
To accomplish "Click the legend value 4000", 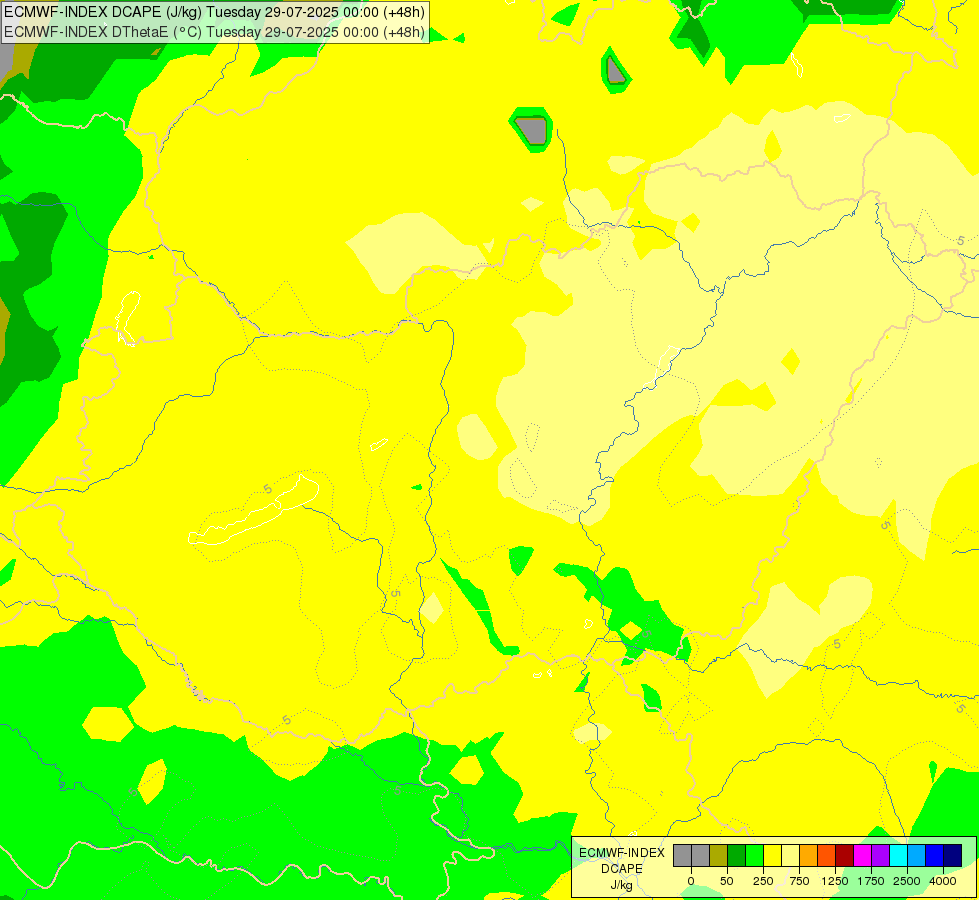I will tap(943, 881).
